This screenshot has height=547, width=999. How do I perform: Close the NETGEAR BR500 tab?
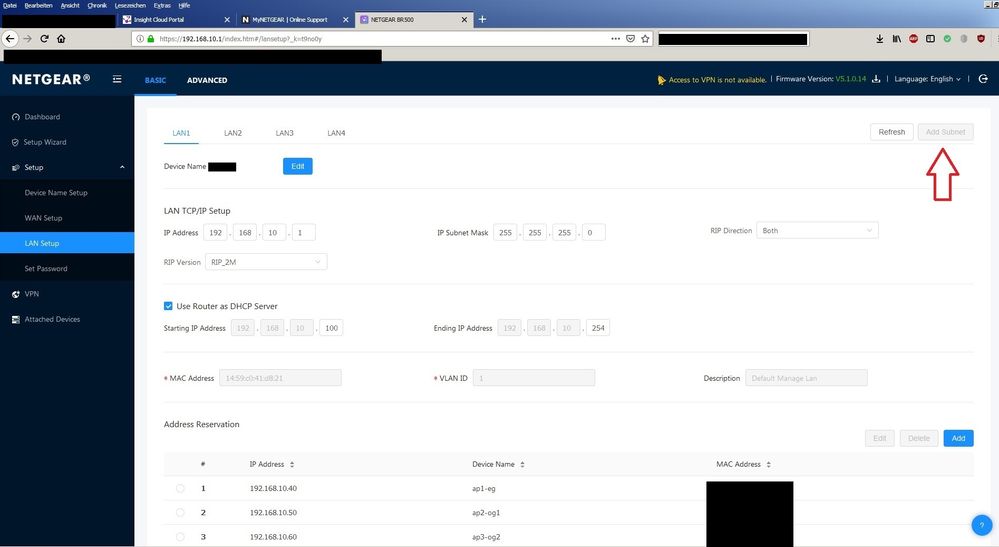point(464,20)
